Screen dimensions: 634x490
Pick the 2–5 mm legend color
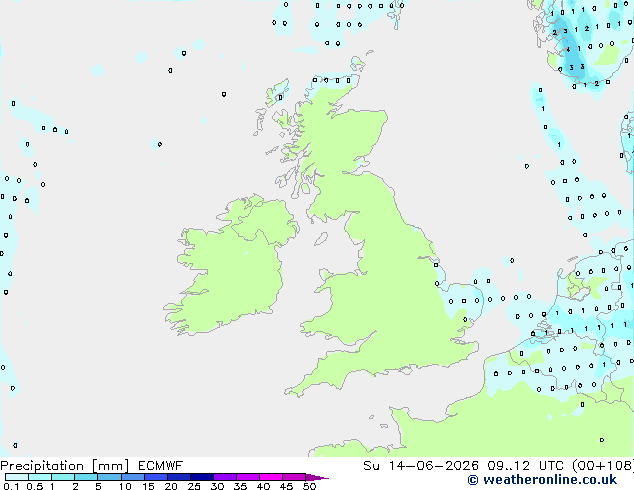pos(86,477)
